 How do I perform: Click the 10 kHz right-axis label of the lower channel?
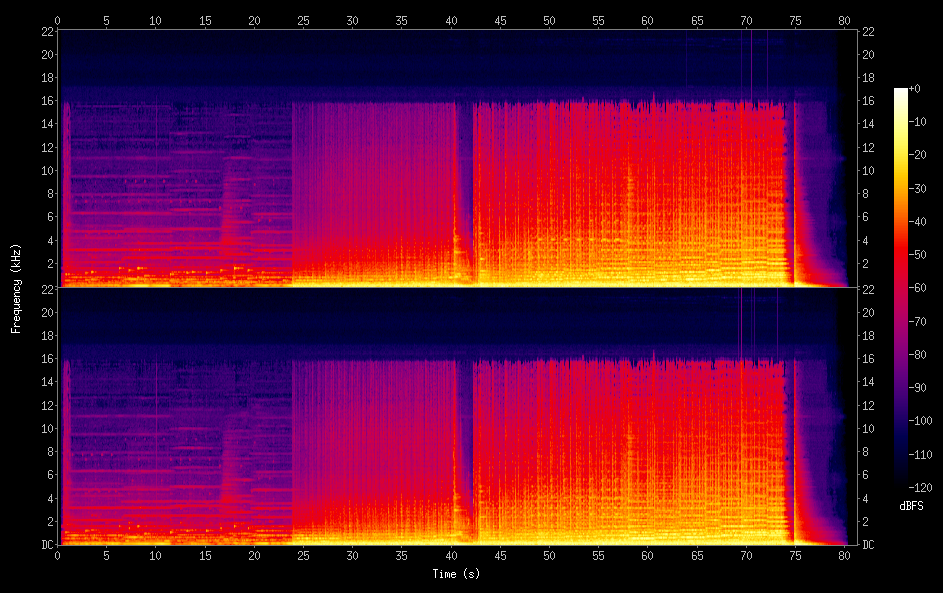(x=868, y=428)
